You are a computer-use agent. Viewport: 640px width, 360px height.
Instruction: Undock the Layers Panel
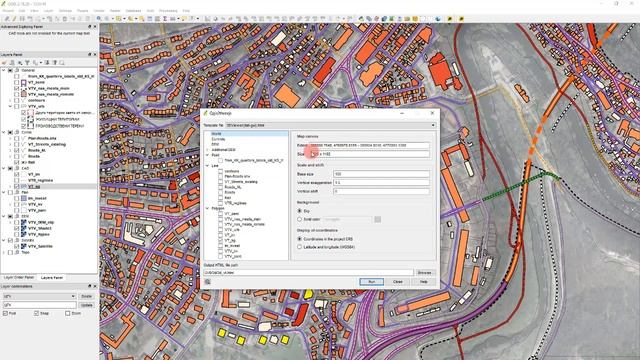pos(89,54)
